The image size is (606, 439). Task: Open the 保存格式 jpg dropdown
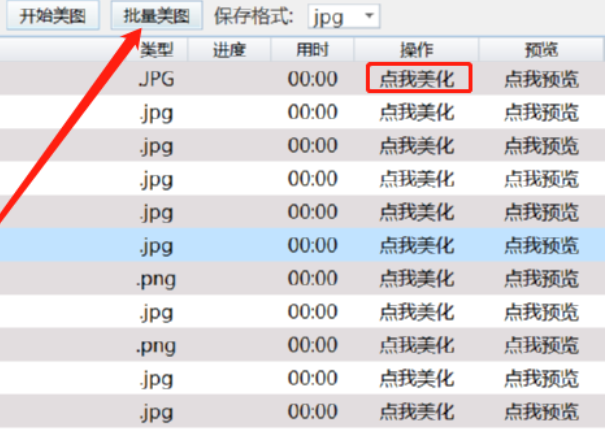pyautogui.click(x=344, y=17)
